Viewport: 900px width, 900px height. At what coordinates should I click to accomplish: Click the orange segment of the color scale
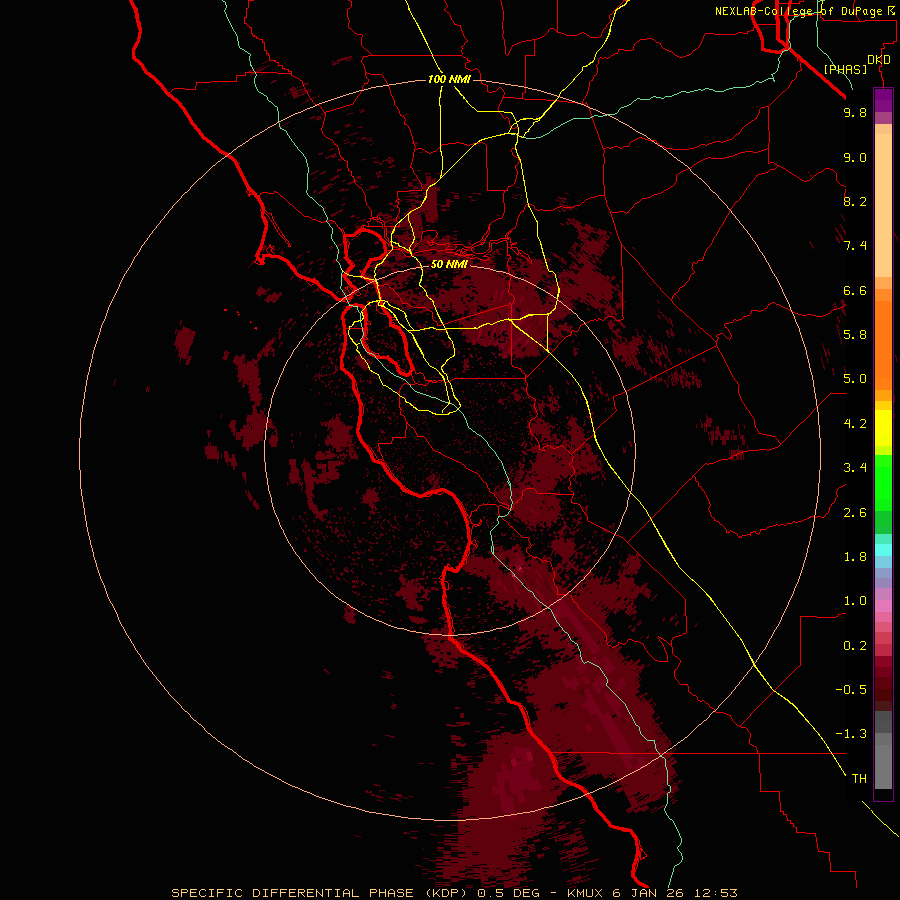(883, 345)
